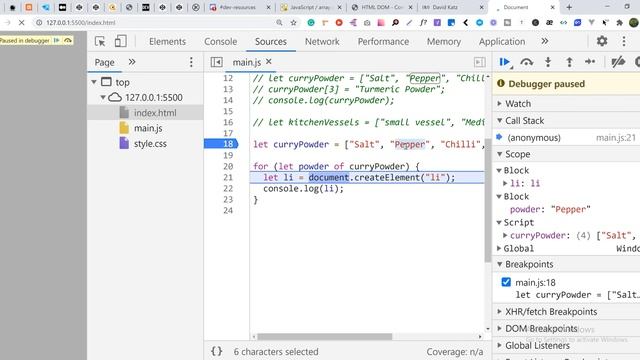Stop loading the page

[21, 22]
